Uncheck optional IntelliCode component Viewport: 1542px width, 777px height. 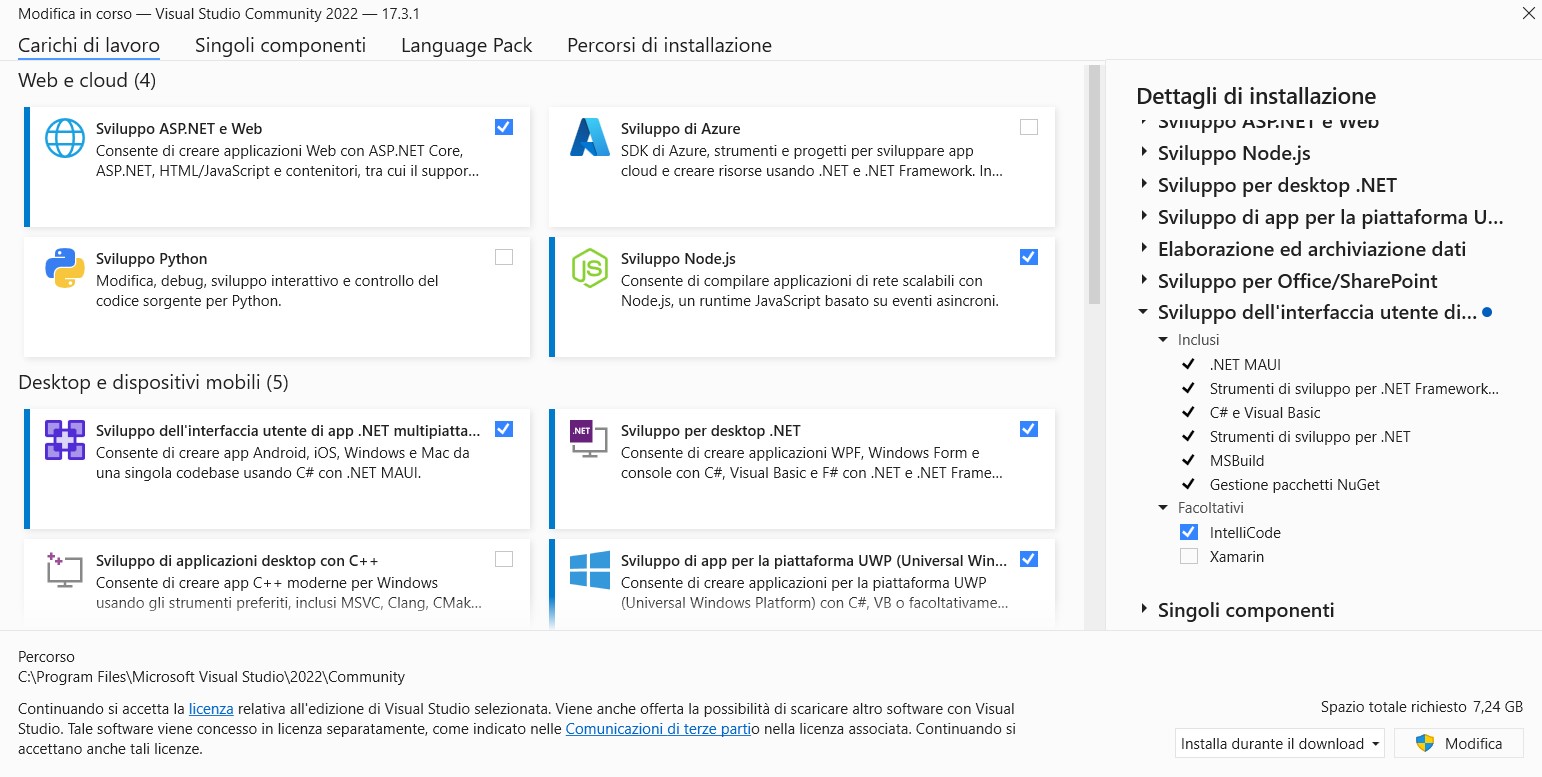[x=1189, y=532]
